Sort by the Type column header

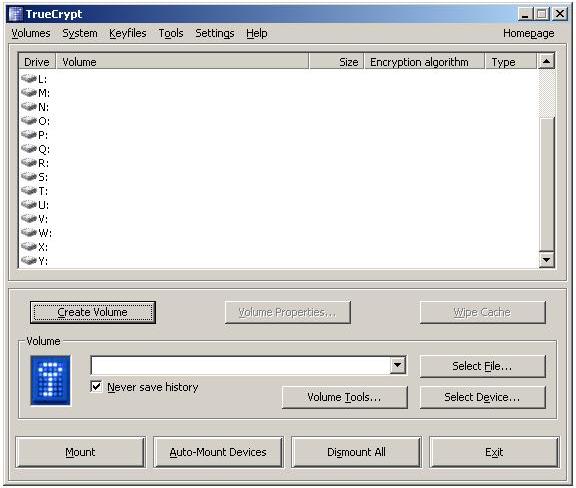click(511, 62)
